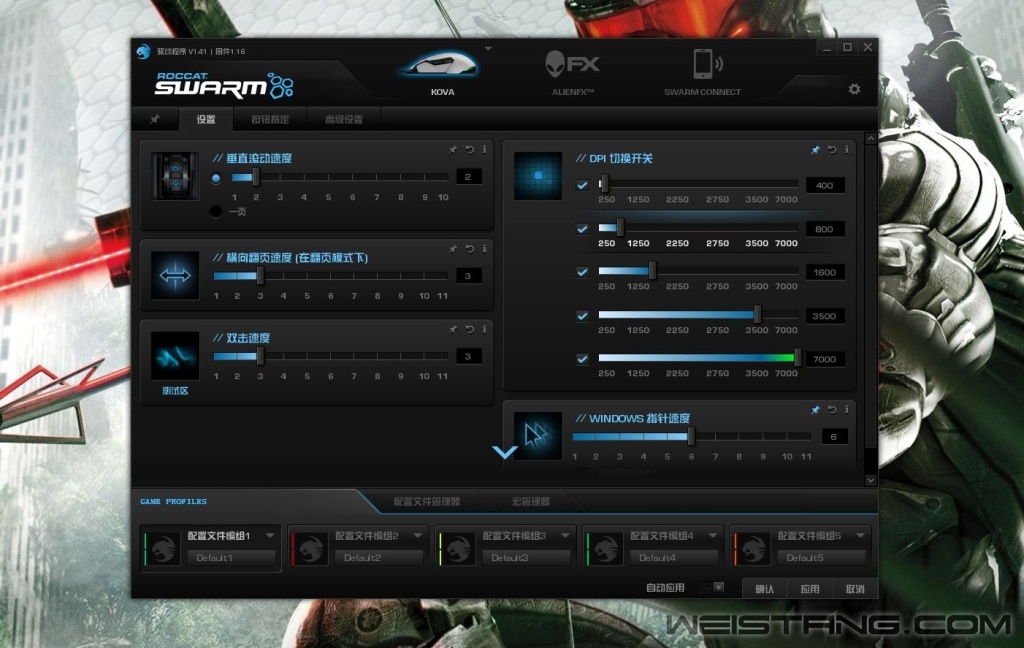Show info for the 垂直滚动速度 panel
The height and width of the screenshot is (648, 1024).
pos(485,150)
